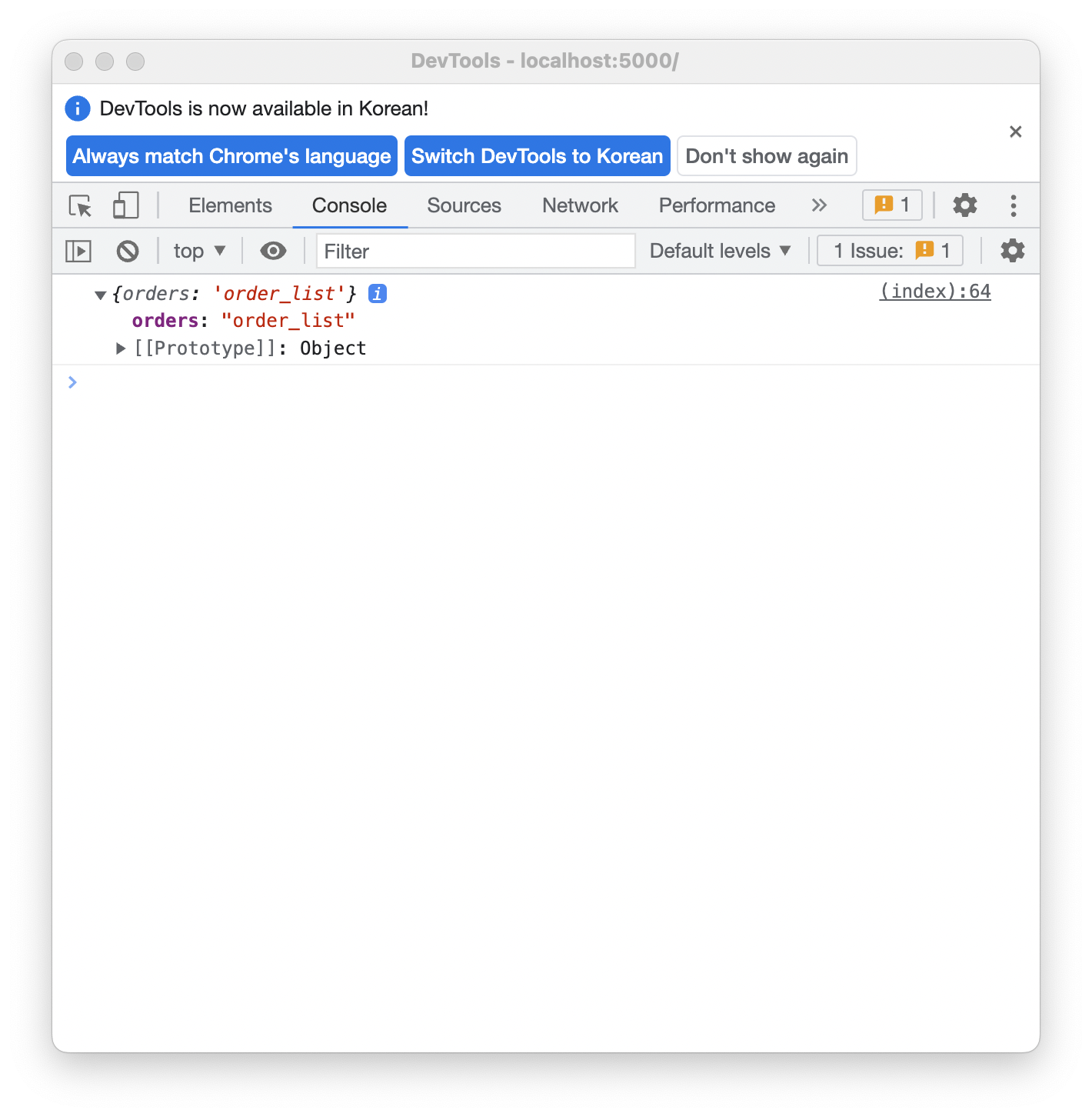Expand the [[Prototype]]: Object entry
This screenshot has height=1117, width=1092.
coord(121,348)
